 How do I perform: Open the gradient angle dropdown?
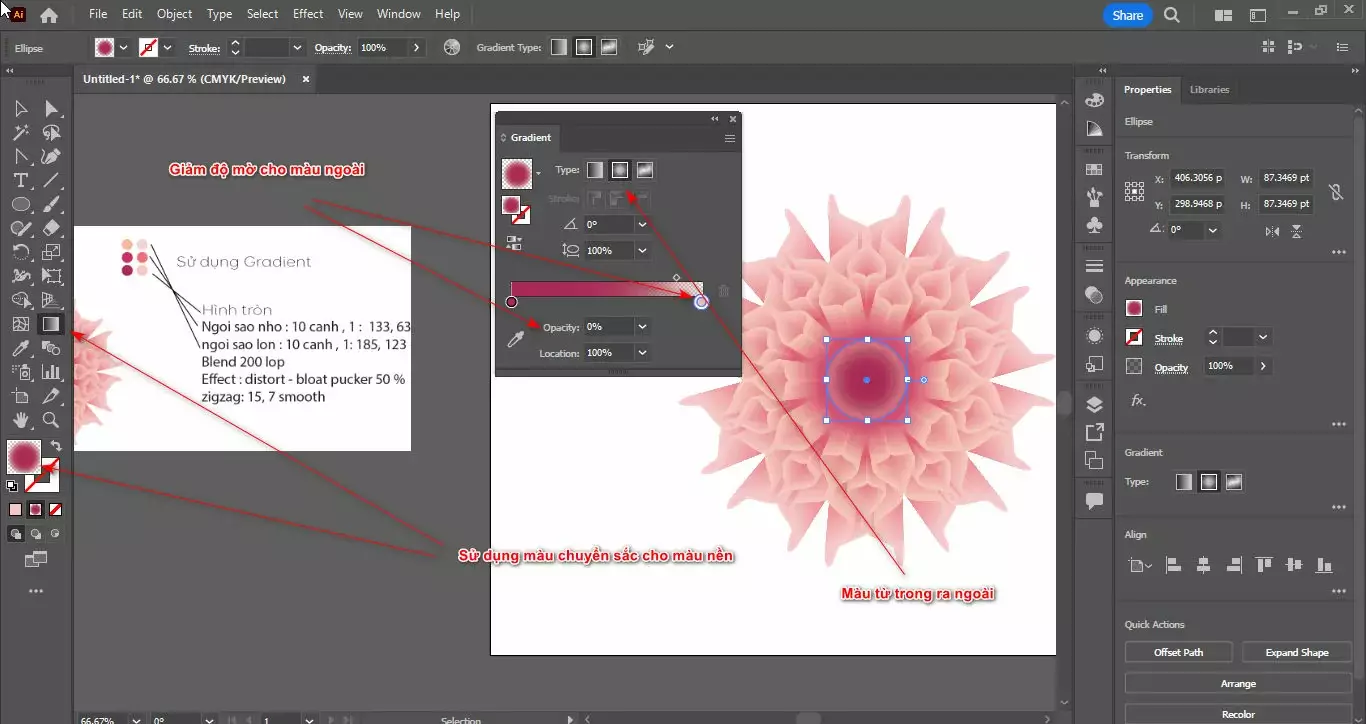(642, 225)
